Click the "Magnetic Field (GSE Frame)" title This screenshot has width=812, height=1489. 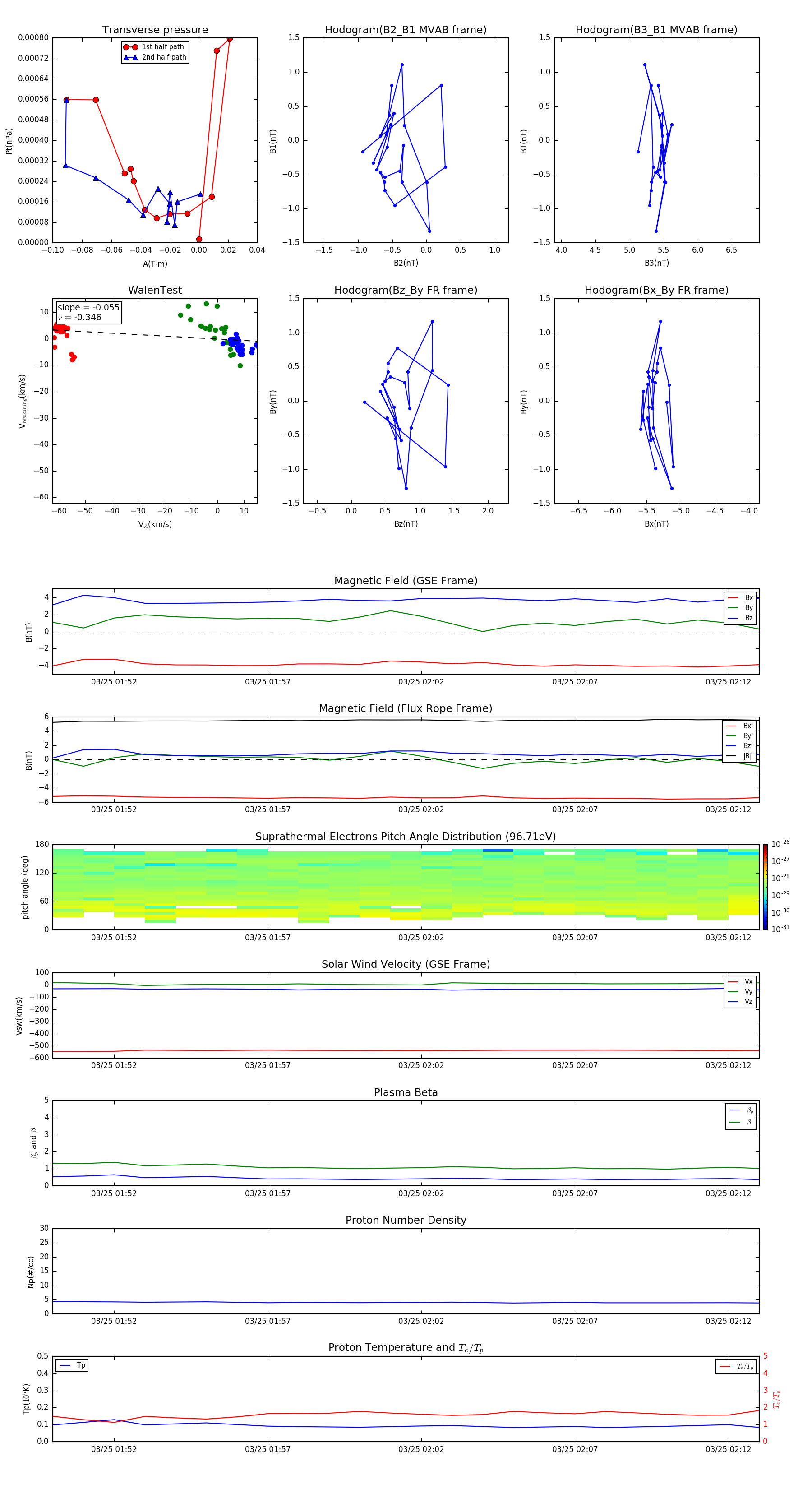[x=406, y=581]
